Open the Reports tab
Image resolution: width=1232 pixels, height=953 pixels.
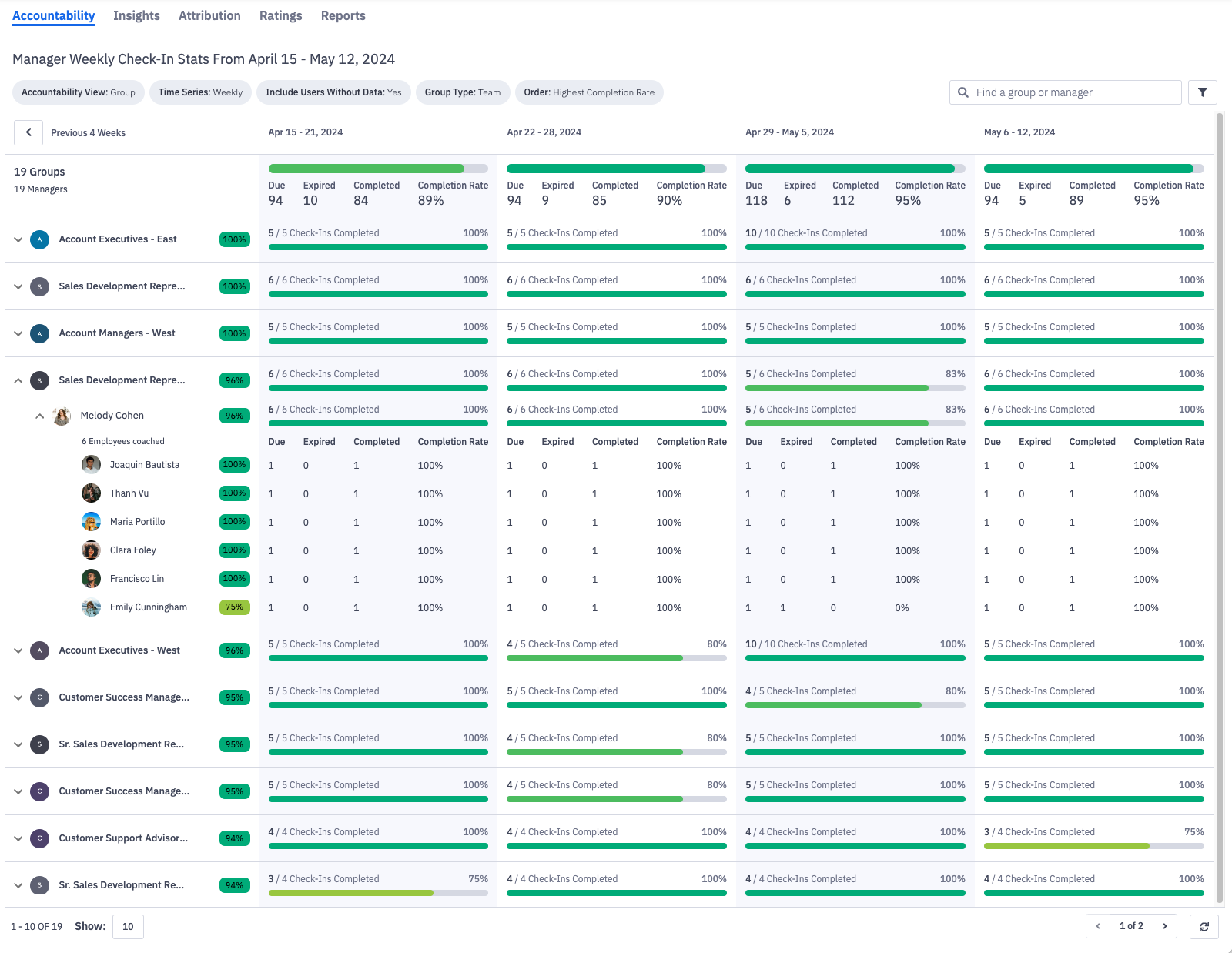pos(343,16)
